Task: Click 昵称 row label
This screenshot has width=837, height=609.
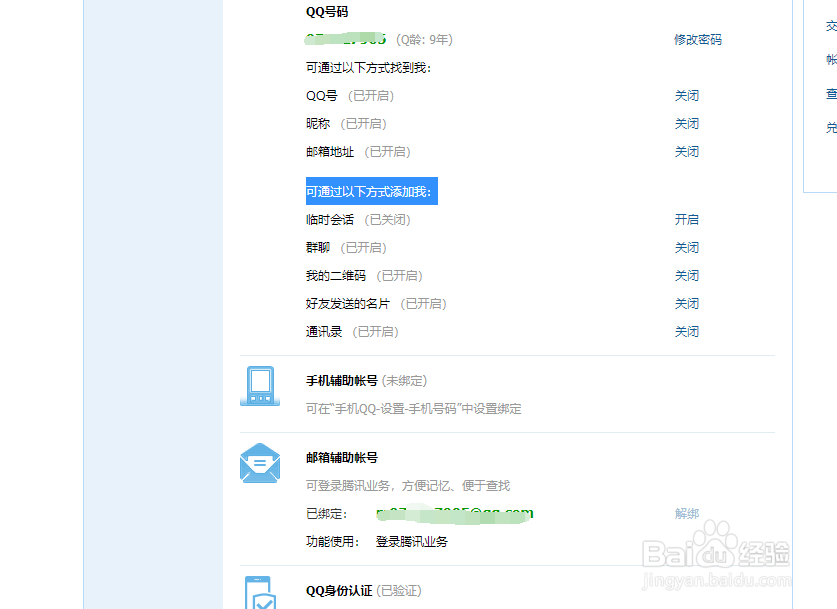Action: tap(318, 123)
